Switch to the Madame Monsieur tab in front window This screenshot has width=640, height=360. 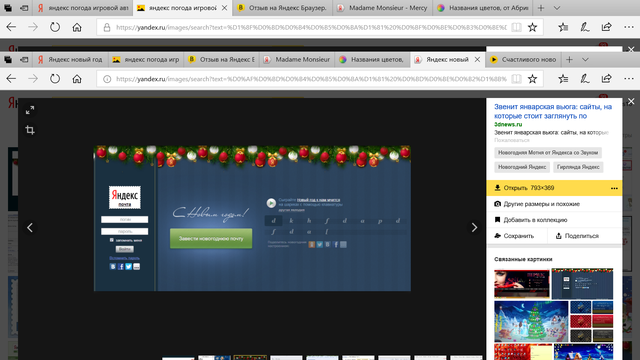tap(297, 60)
